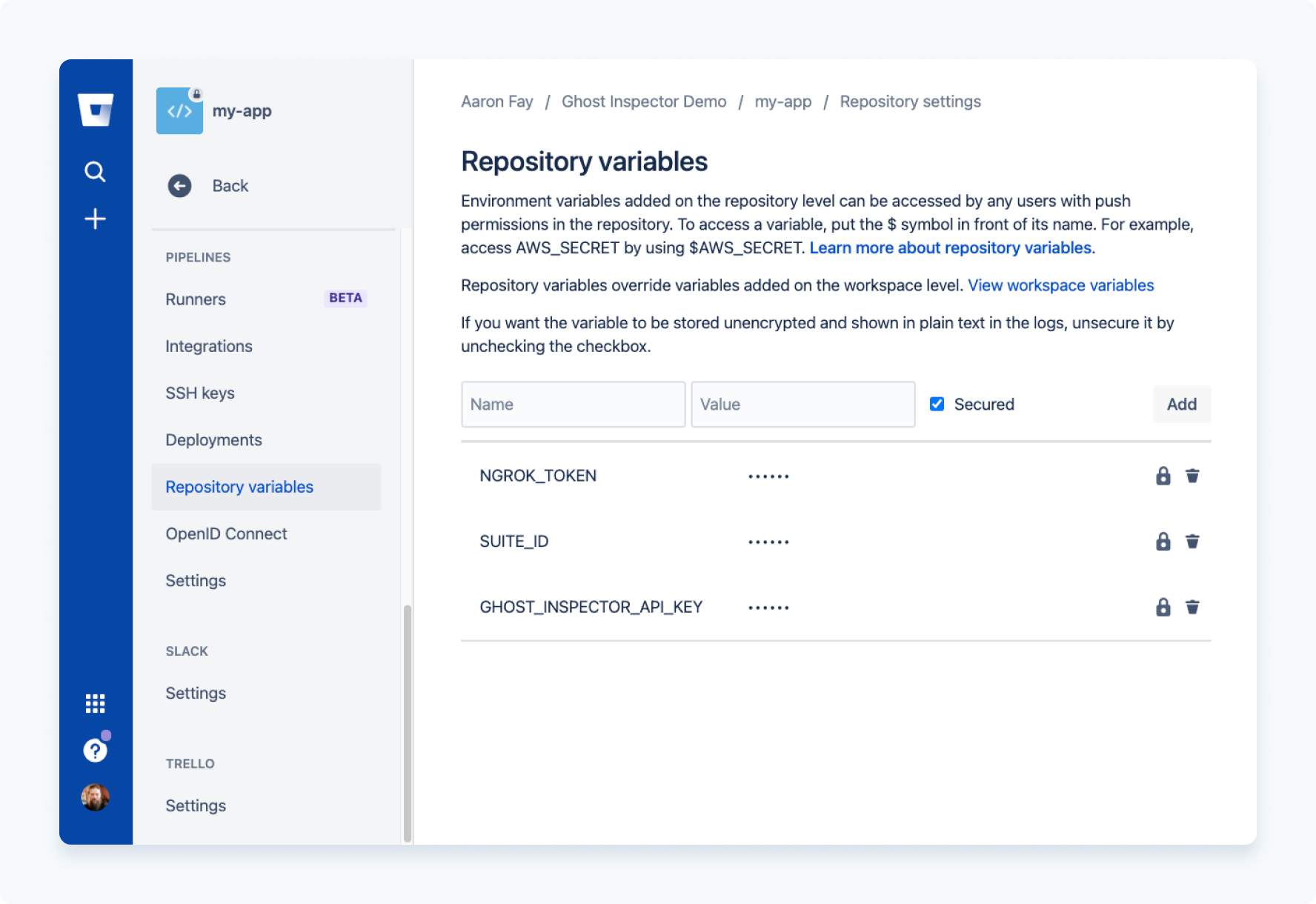Click inside the Name input field
The height and width of the screenshot is (904, 1316).
573,404
